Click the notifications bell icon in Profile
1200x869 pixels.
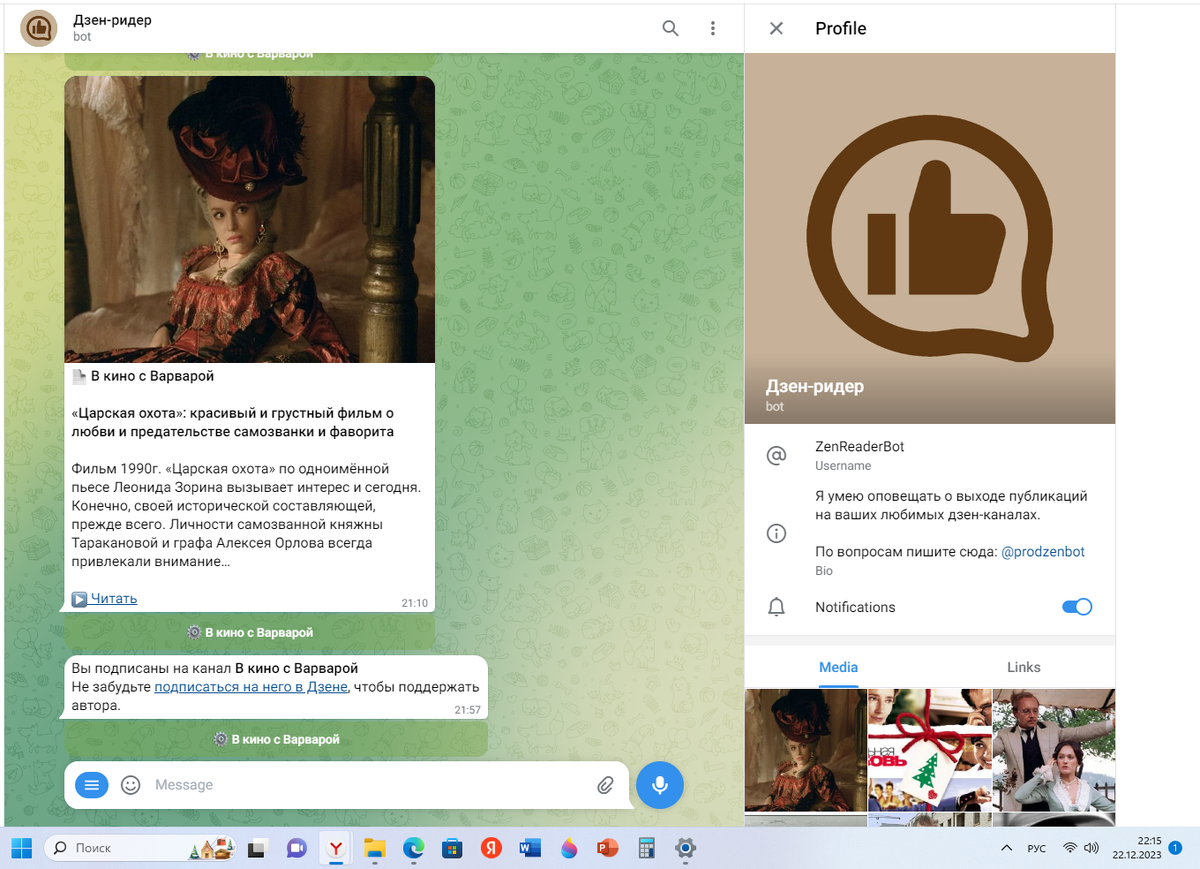tap(776, 607)
